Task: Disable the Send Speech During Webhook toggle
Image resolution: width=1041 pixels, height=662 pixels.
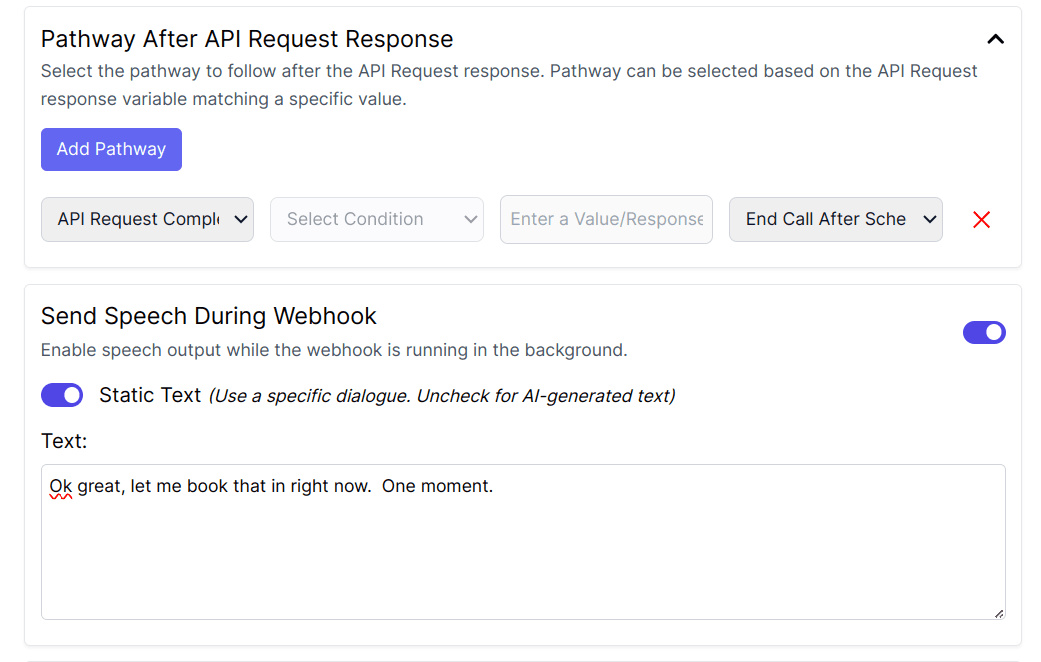Action: (x=984, y=333)
